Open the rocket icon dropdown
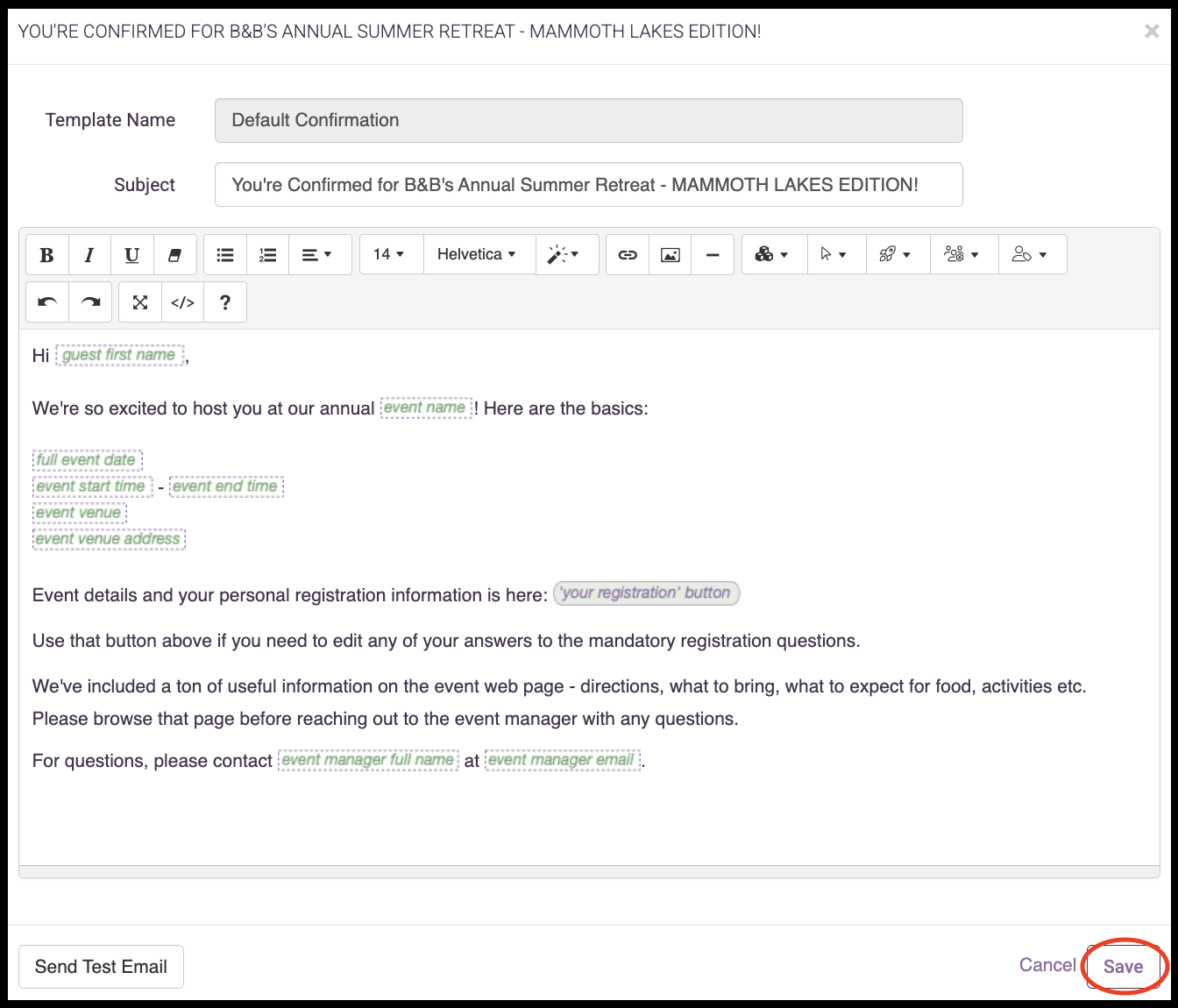The width and height of the screenshot is (1178, 1008). point(898,255)
